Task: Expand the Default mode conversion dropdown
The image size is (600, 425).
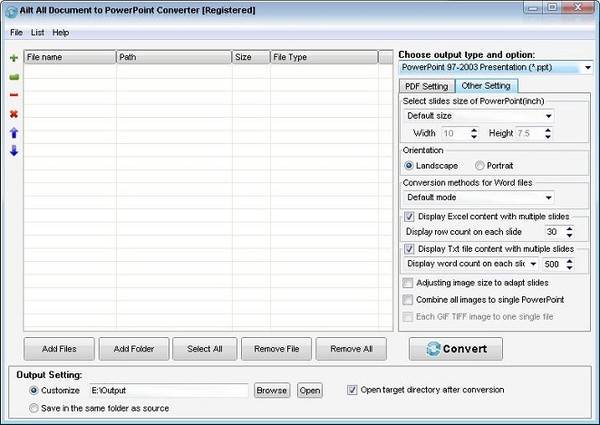Action: pyautogui.click(x=548, y=197)
